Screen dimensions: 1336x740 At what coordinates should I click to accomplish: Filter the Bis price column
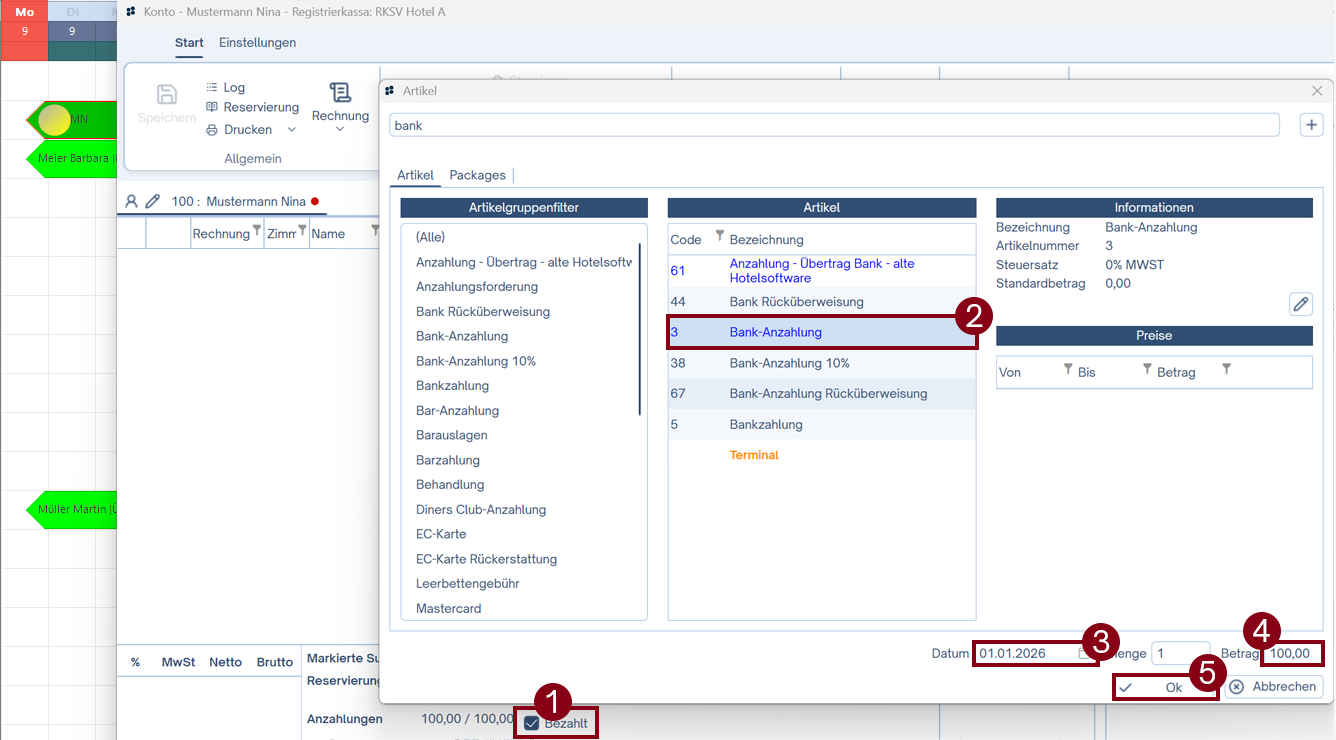point(1147,370)
